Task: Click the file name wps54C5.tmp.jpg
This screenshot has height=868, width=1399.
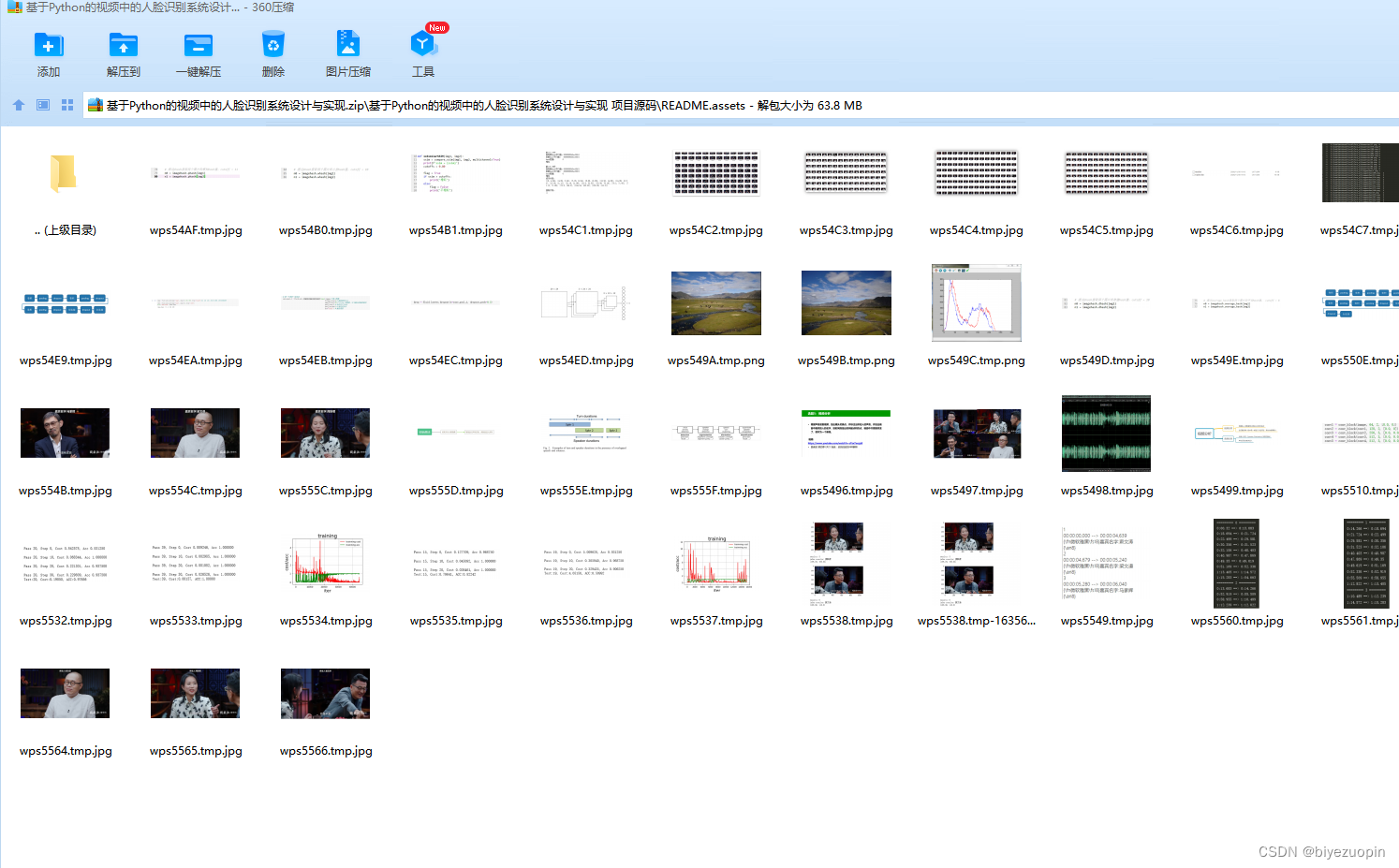Action: 1107,230
